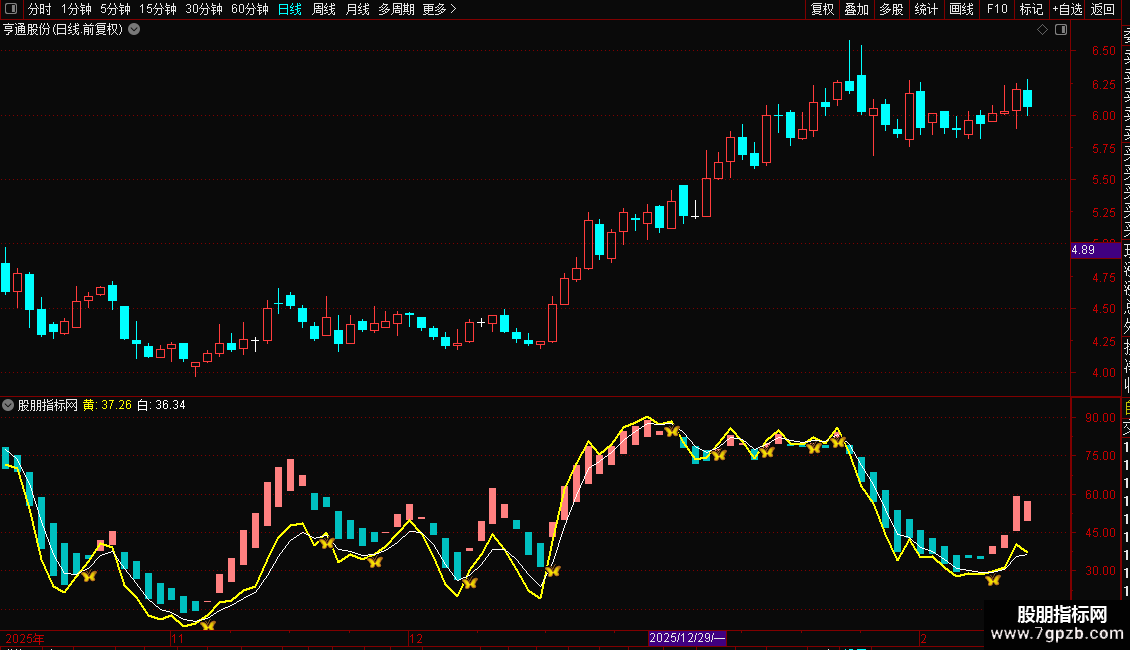Select the 5分钟 timeframe
Screen dimensions: 1130x650
(115, 9)
